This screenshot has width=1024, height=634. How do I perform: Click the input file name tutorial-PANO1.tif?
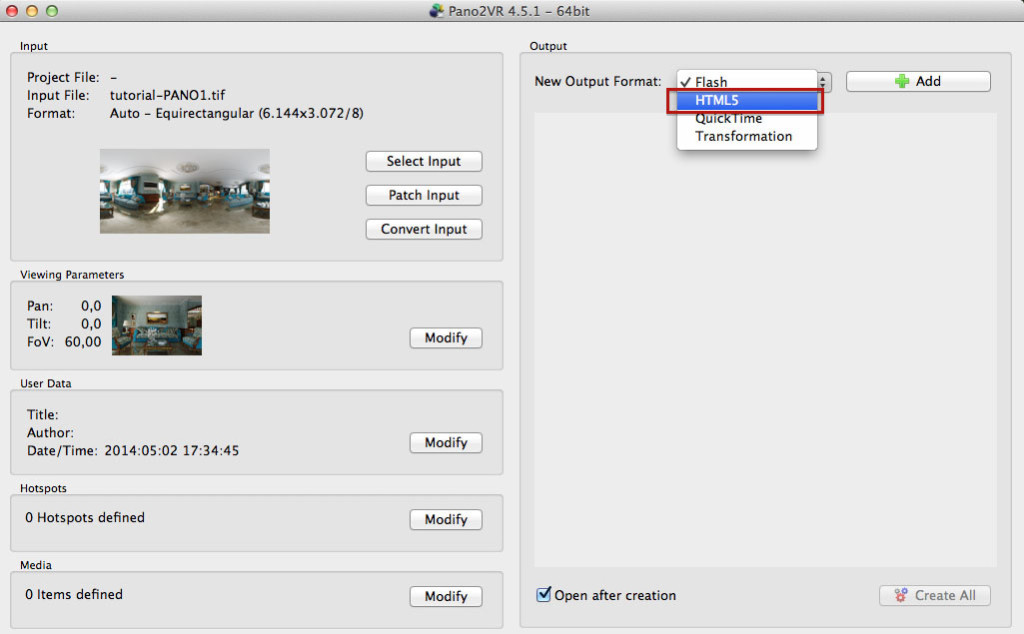(167, 95)
